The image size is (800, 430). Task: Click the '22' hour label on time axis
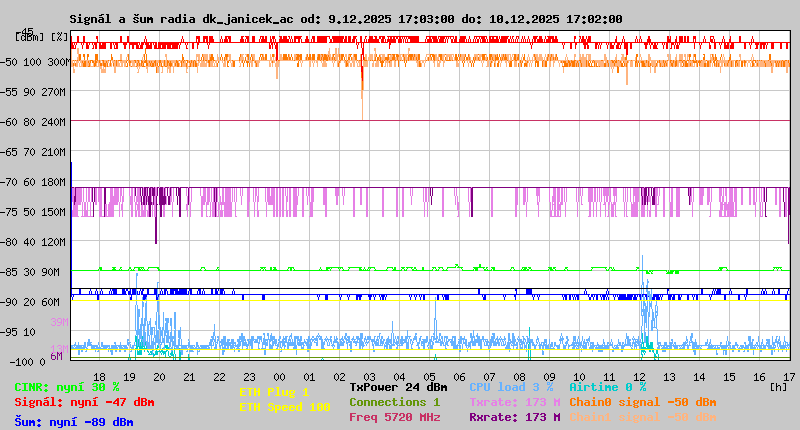click(219, 377)
